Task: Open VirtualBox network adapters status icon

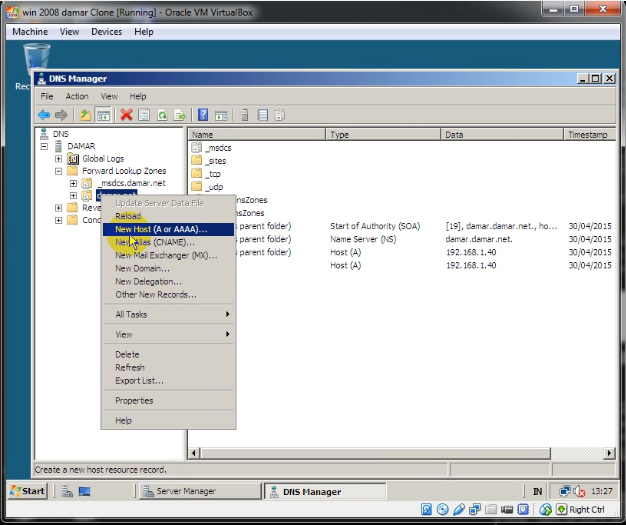Action: tap(474, 509)
